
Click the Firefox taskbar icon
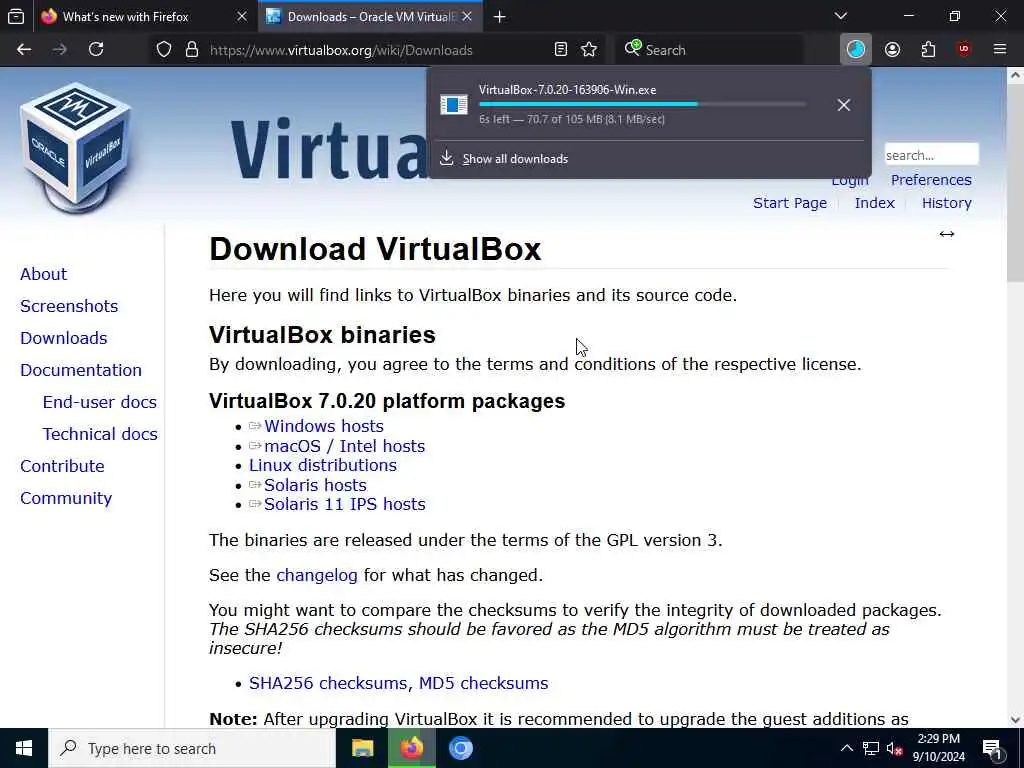pyautogui.click(x=411, y=748)
